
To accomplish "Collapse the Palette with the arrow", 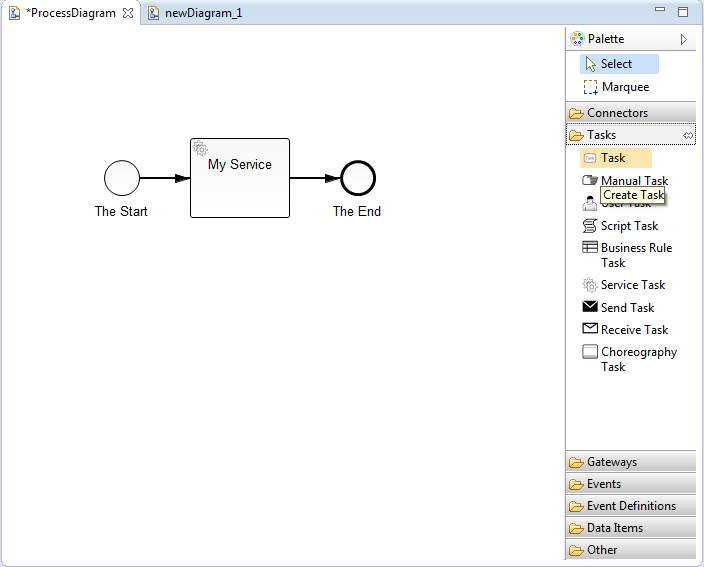I will tap(683, 40).
